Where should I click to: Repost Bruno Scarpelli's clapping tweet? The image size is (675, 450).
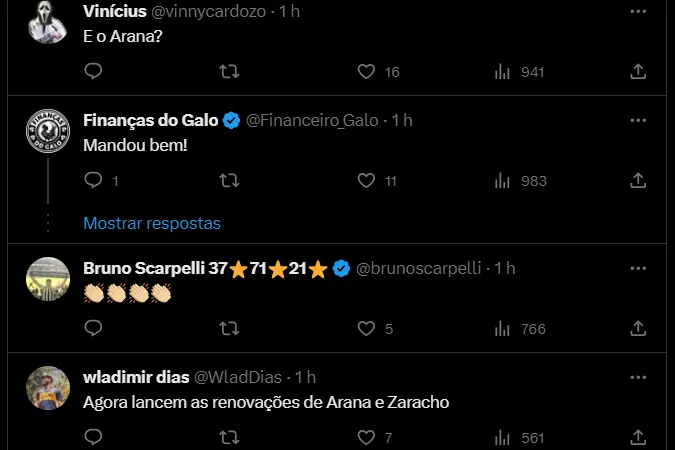pyautogui.click(x=229, y=328)
